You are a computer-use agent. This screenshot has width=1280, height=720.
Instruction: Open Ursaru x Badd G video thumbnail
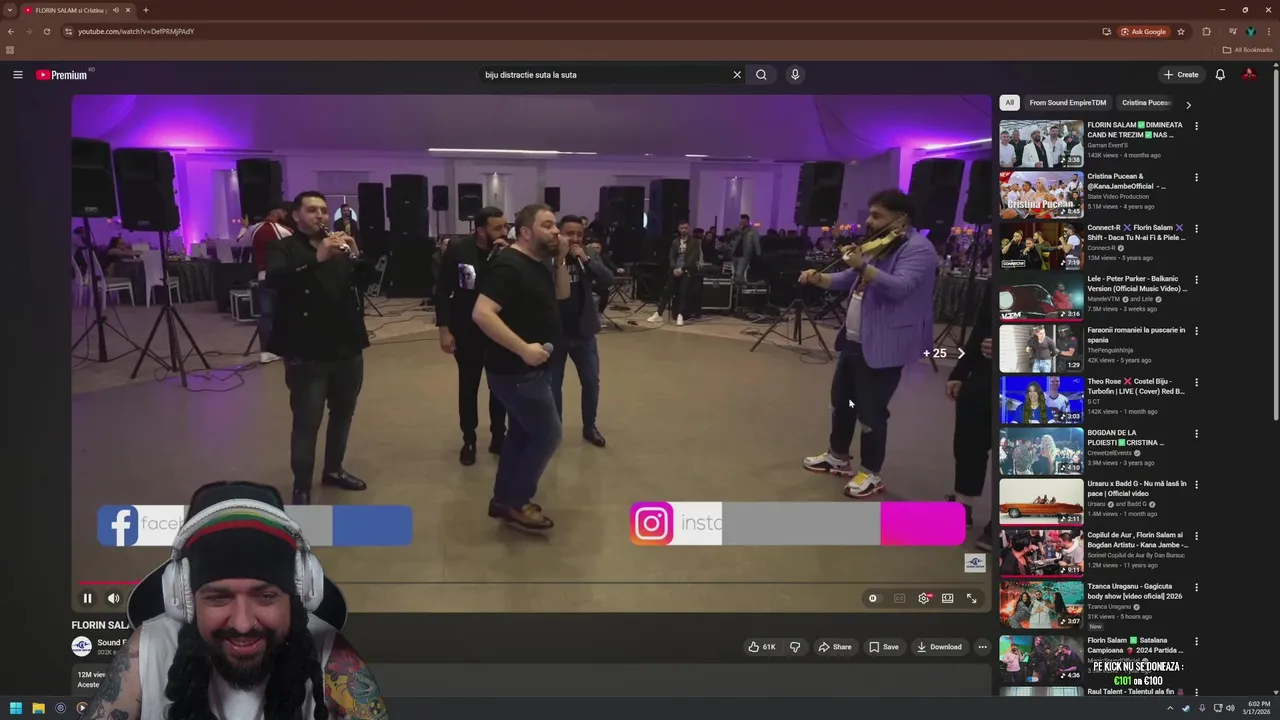(x=1041, y=503)
